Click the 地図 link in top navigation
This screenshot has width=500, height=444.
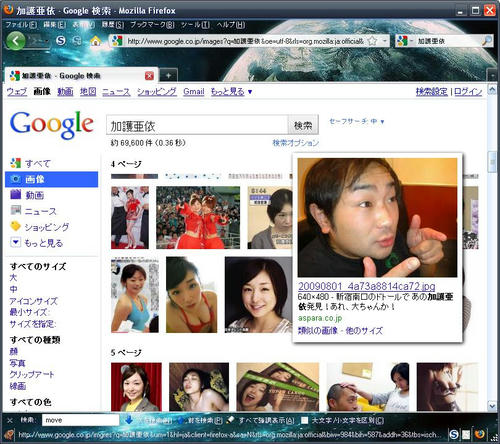(88, 91)
